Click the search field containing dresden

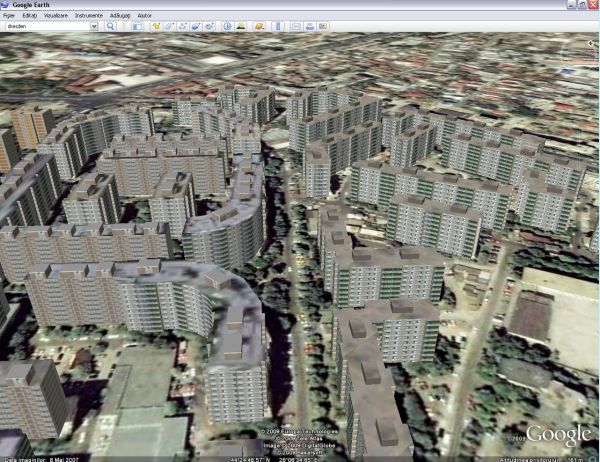pyautogui.click(x=45, y=25)
